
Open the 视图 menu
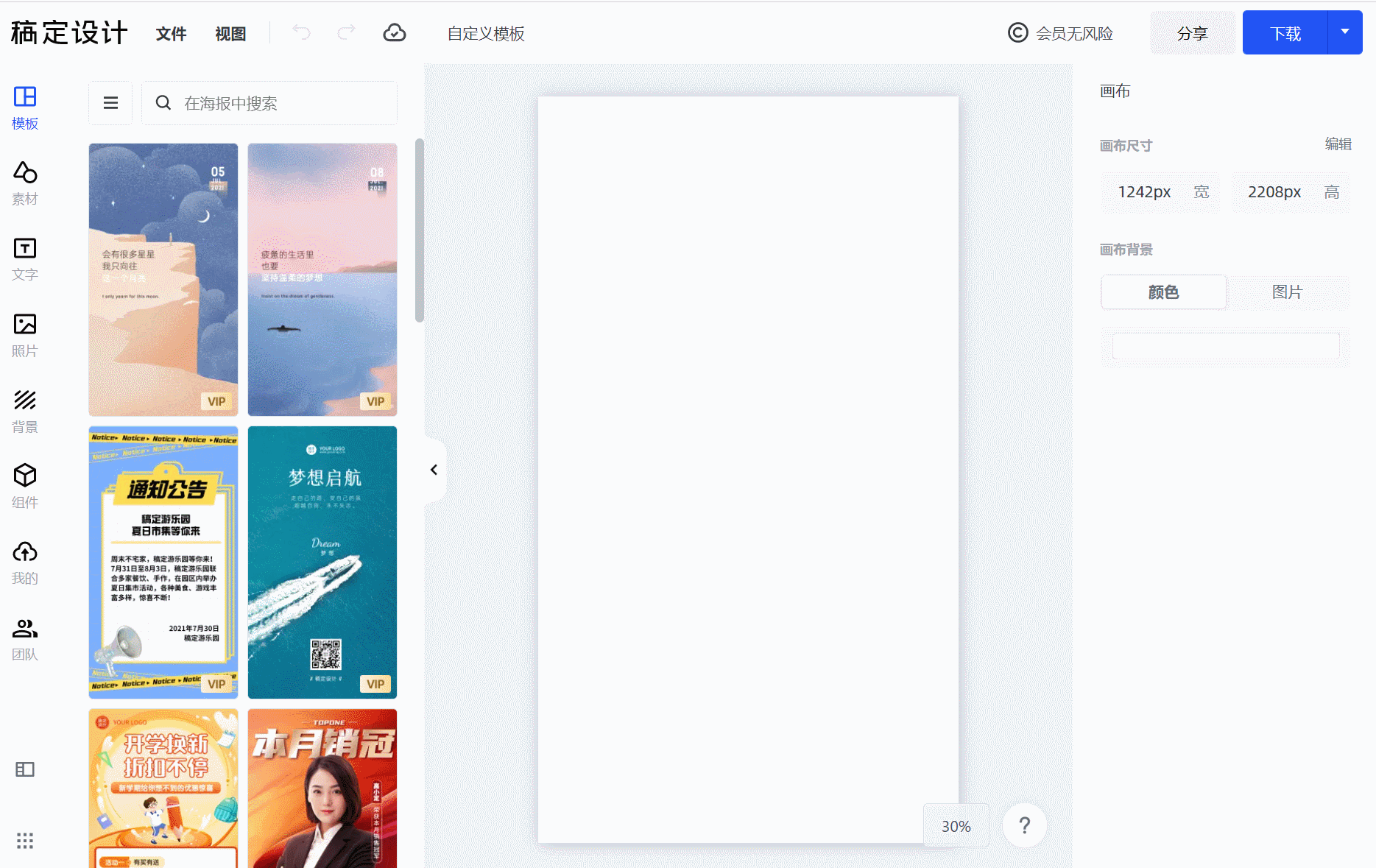[x=230, y=34]
